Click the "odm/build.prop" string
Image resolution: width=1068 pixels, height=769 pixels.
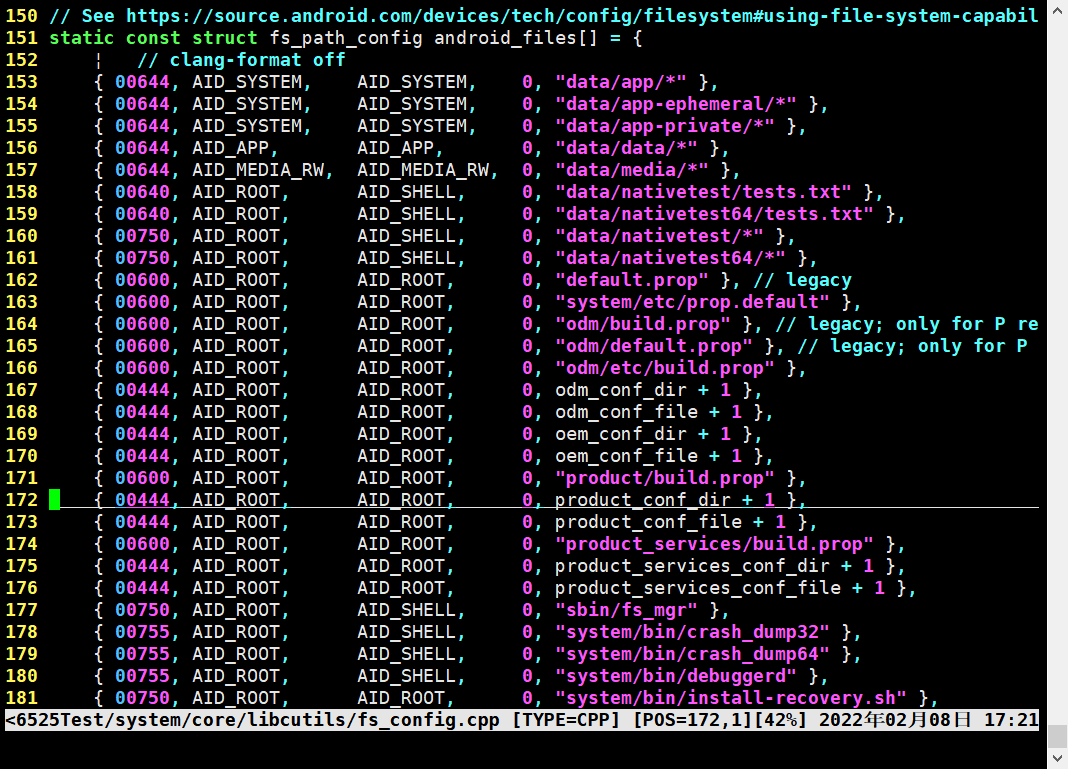[643, 324]
